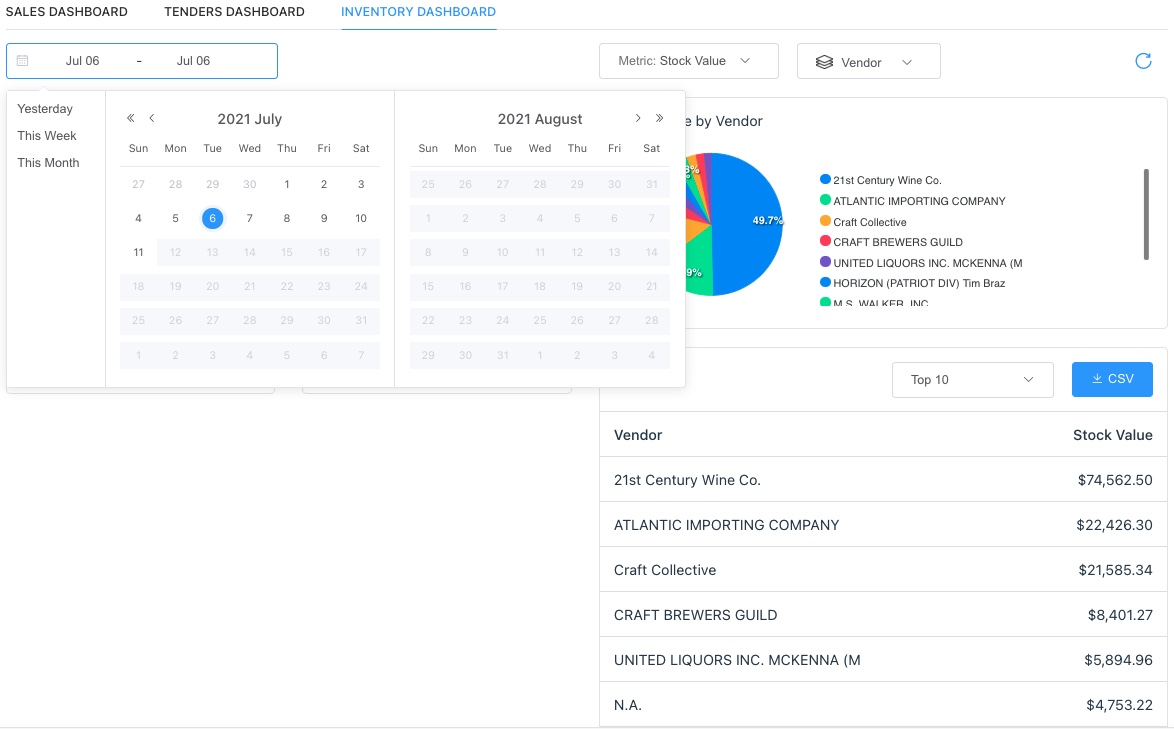Toggle the Craft Collective orange legend swatch

pos(825,222)
